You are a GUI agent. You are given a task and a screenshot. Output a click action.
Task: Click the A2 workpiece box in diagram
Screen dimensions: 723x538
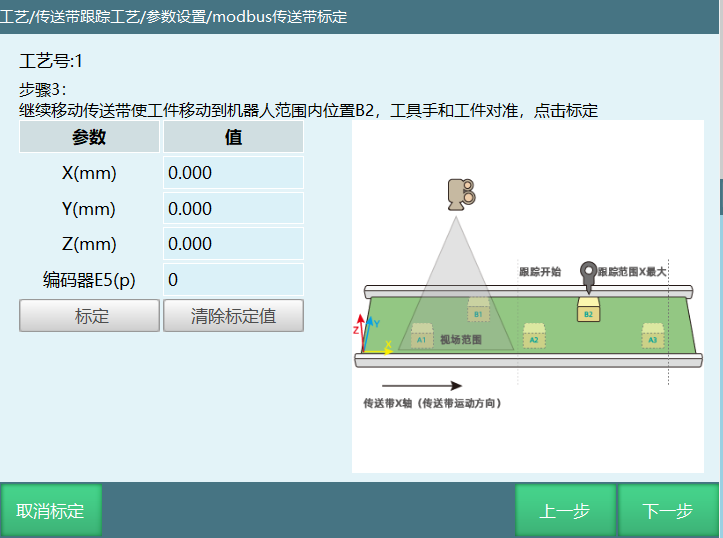tap(534, 336)
